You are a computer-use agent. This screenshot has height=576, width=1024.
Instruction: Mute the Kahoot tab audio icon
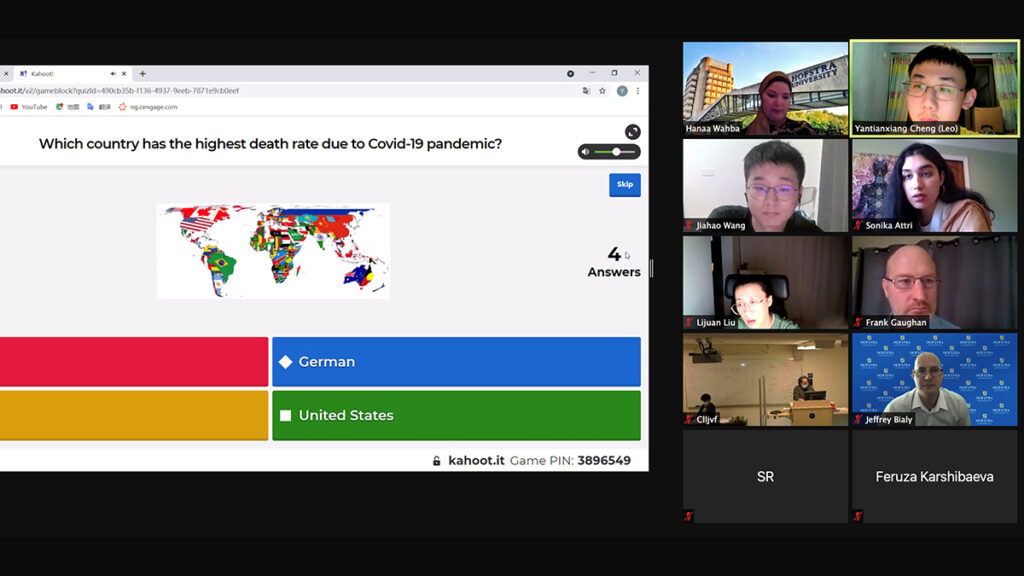point(112,73)
